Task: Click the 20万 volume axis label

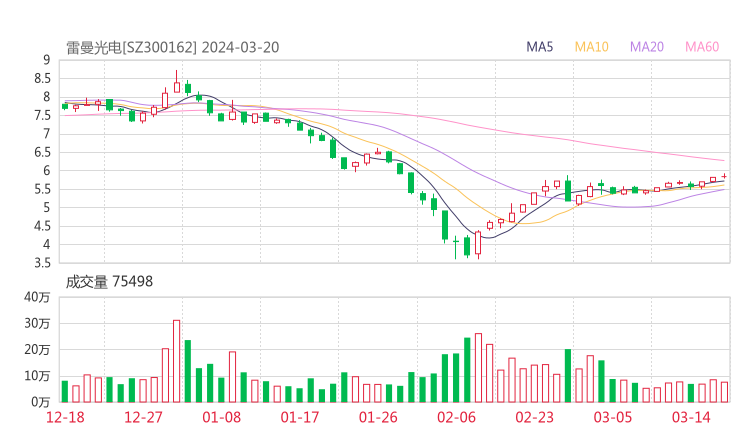Action: pyautogui.click(x=37, y=350)
